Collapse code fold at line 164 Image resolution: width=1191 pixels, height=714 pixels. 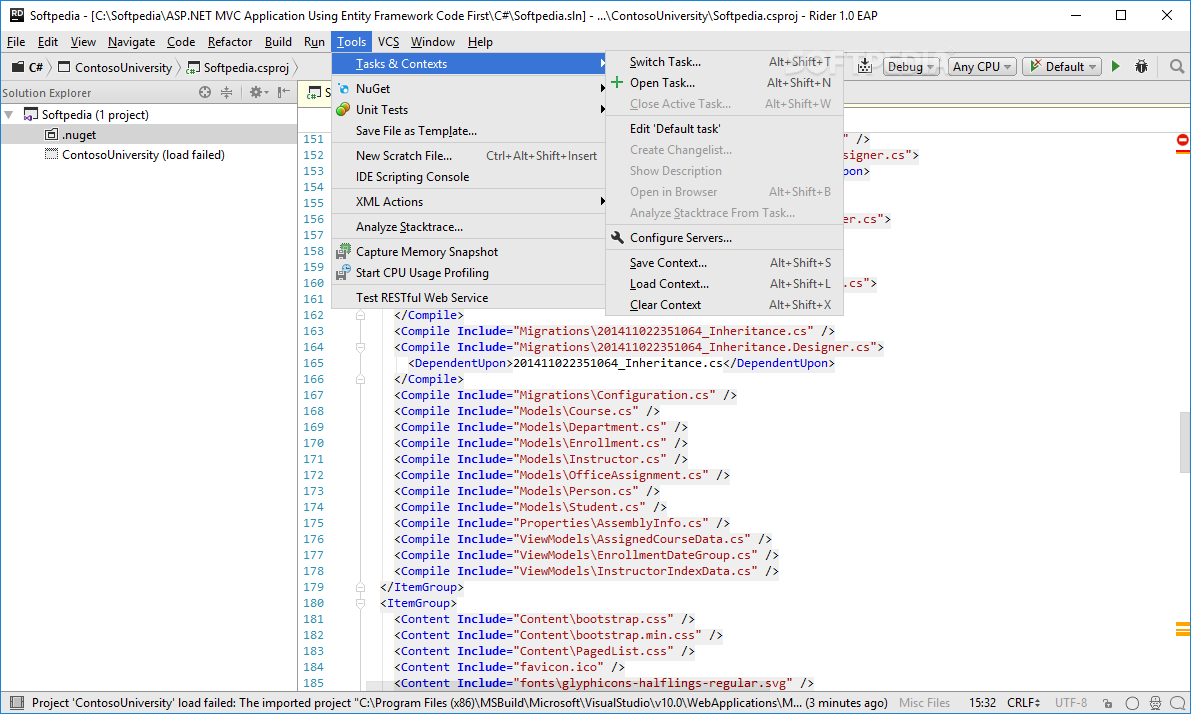pos(361,347)
